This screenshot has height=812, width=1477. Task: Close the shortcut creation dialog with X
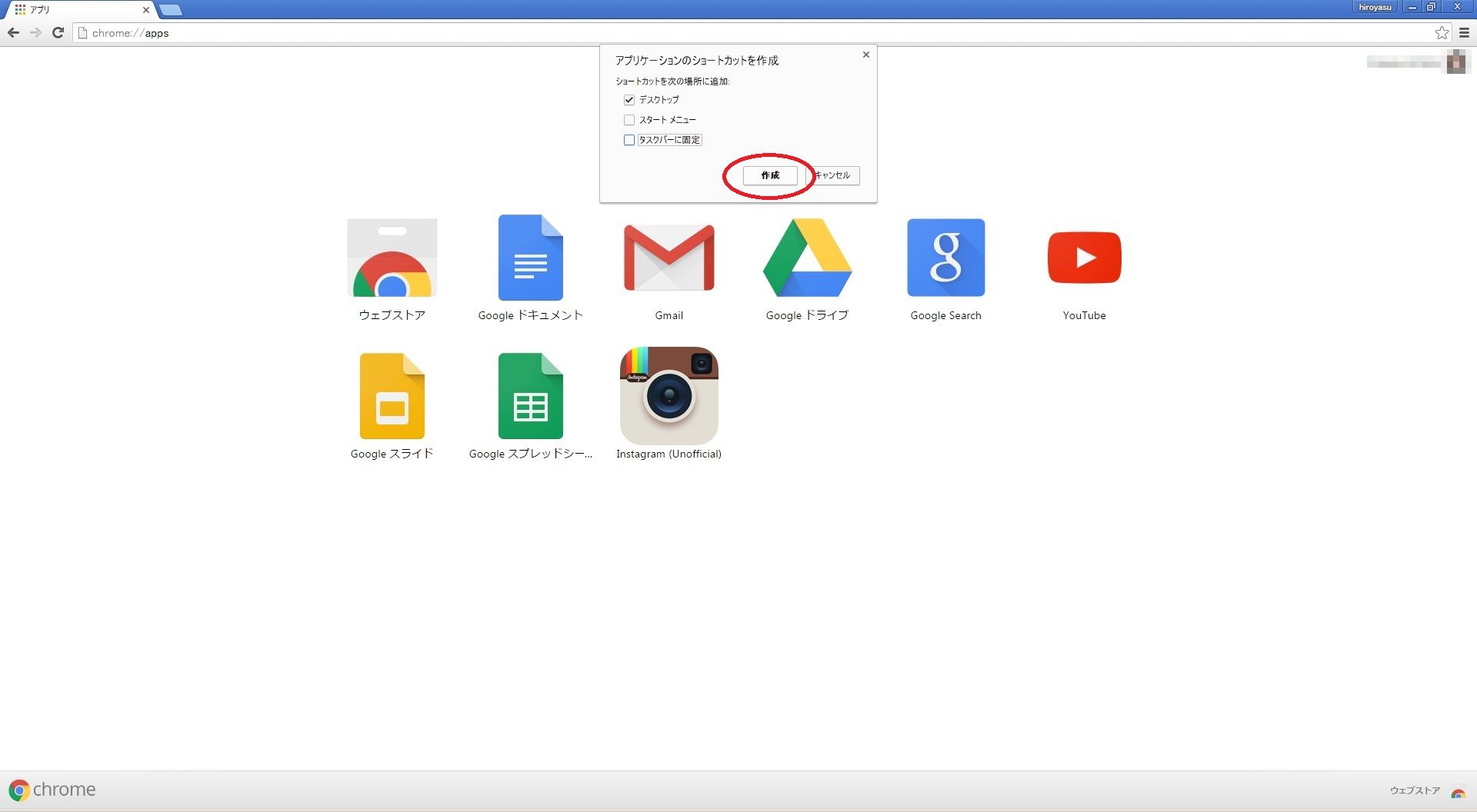tap(866, 55)
